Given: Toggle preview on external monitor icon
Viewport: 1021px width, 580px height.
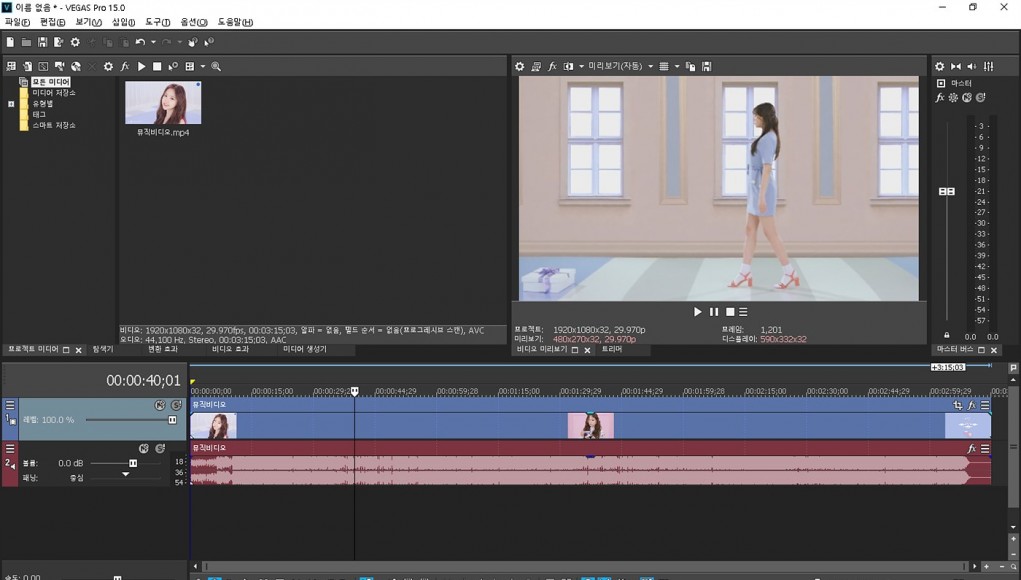Looking at the screenshot, I should (536, 66).
